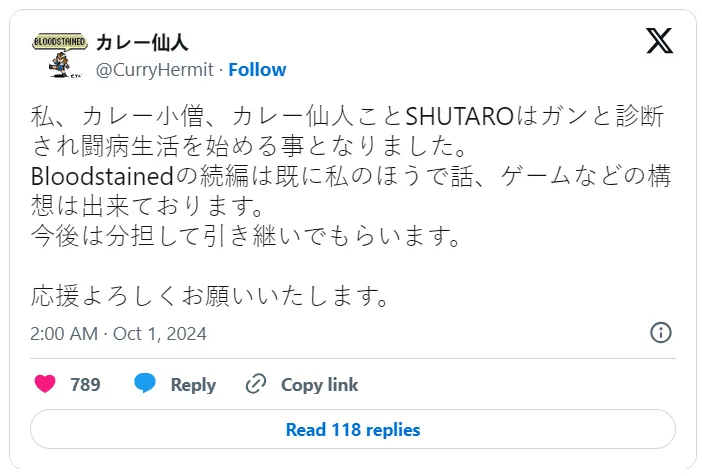Click the chain link copy icon
Viewport: 702px width, 476px height.
[x=256, y=384]
